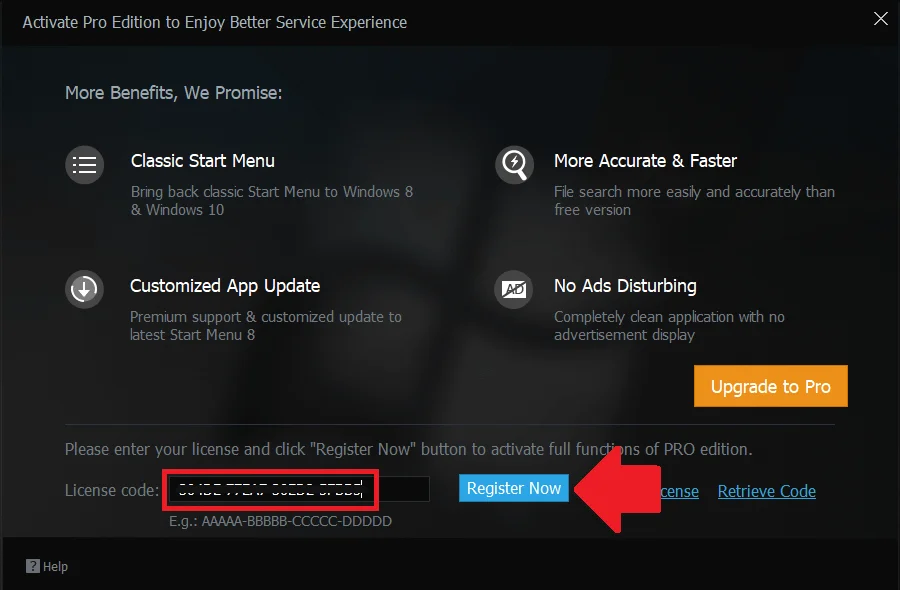This screenshot has height=590, width=900.
Task: Click the "Premium support & customized update" description
Action: pyautogui.click(x=266, y=325)
